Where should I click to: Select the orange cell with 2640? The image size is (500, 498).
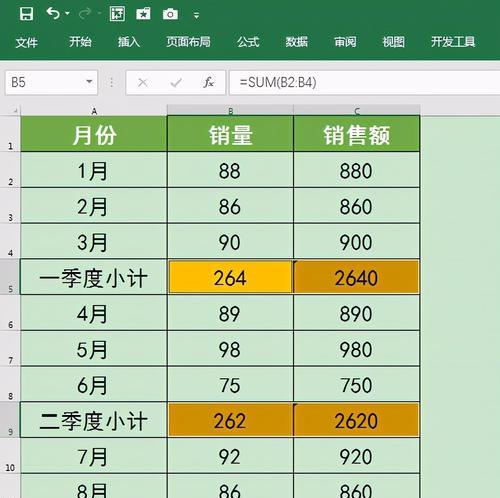pyautogui.click(x=357, y=277)
